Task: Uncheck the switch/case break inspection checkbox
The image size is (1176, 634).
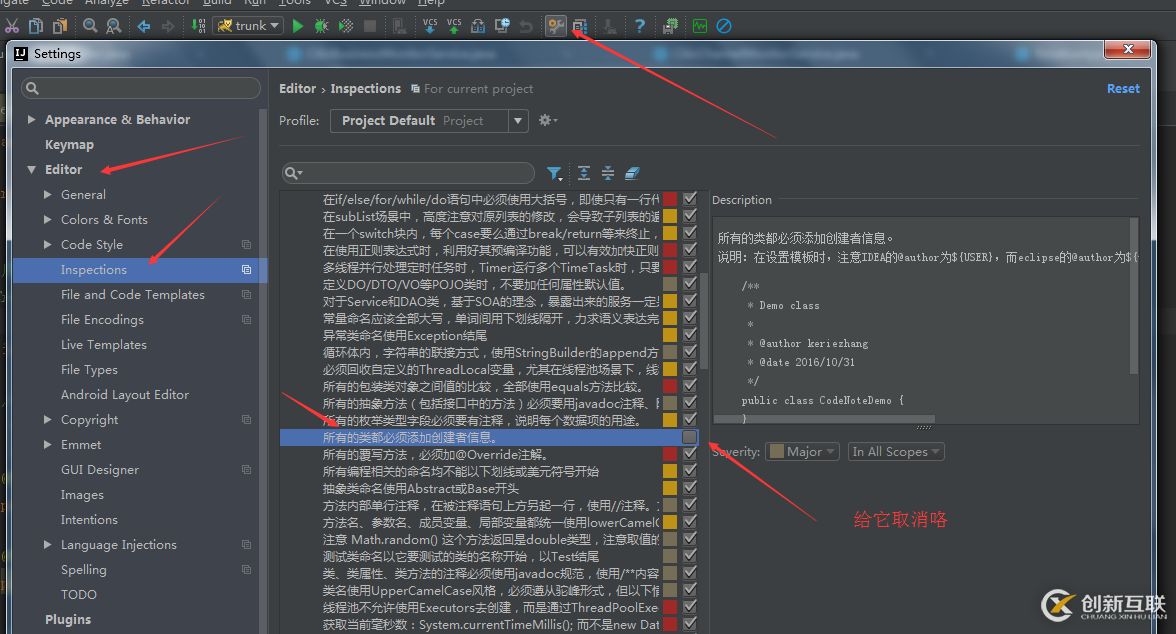Action: [690, 233]
